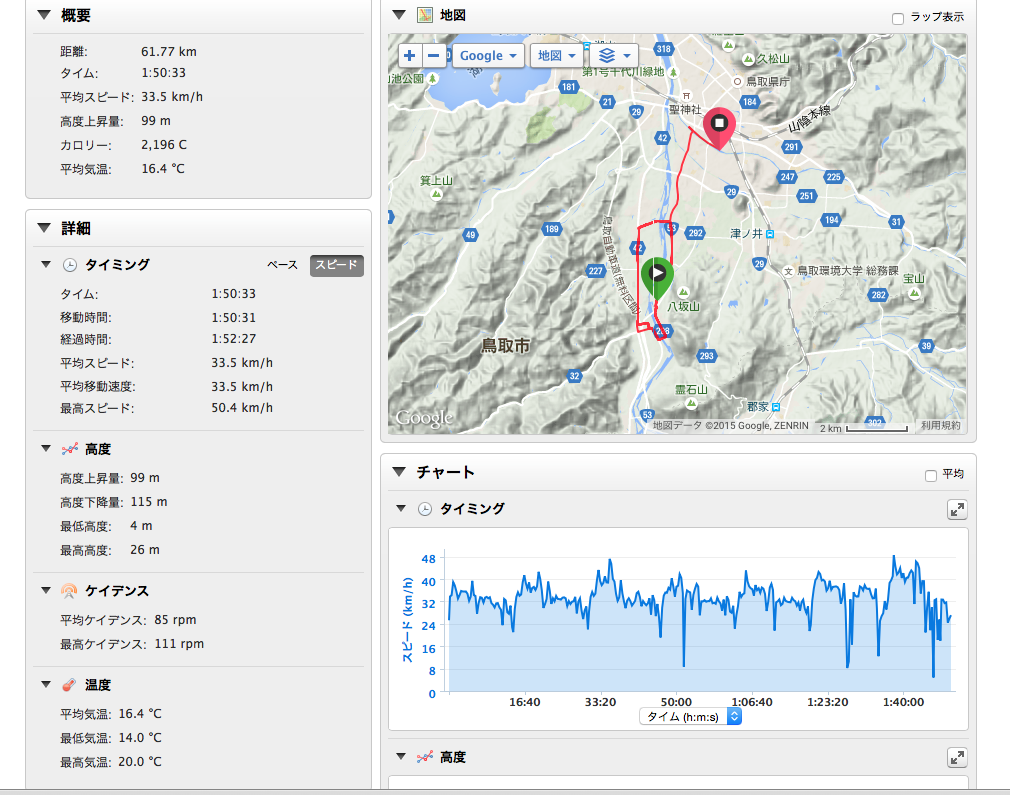The image size is (1010, 795).
Task: Open the map layers dropdown
Action: (614, 56)
